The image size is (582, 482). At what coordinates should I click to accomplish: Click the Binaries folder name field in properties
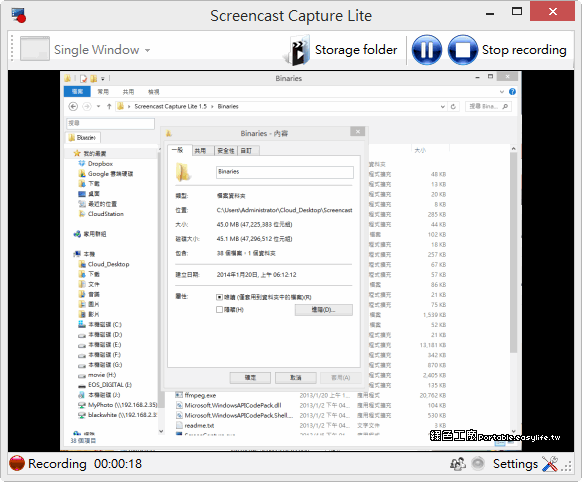pyautogui.click(x=285, y=172)
